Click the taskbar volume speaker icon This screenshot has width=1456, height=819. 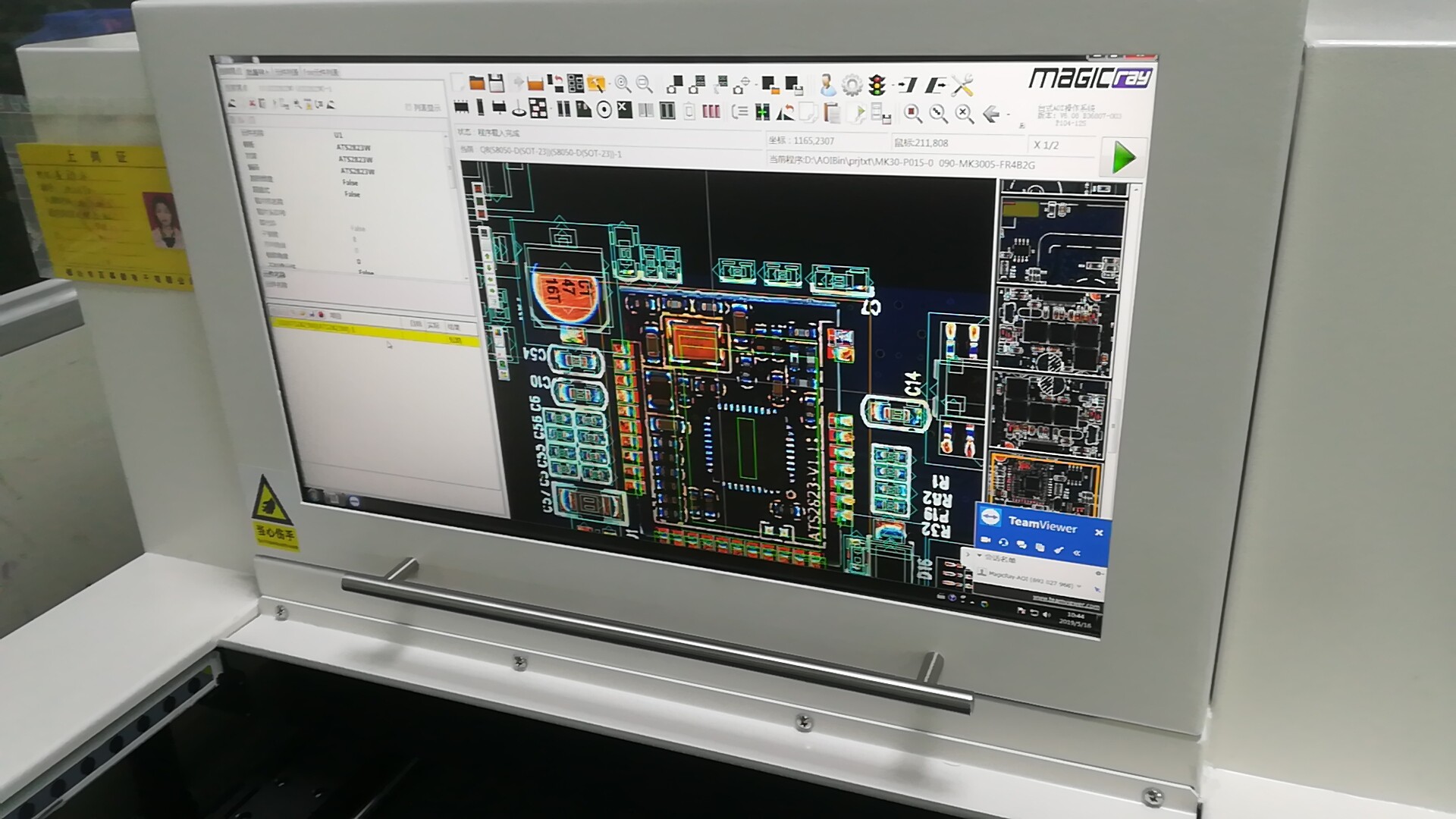point(1047,614)
